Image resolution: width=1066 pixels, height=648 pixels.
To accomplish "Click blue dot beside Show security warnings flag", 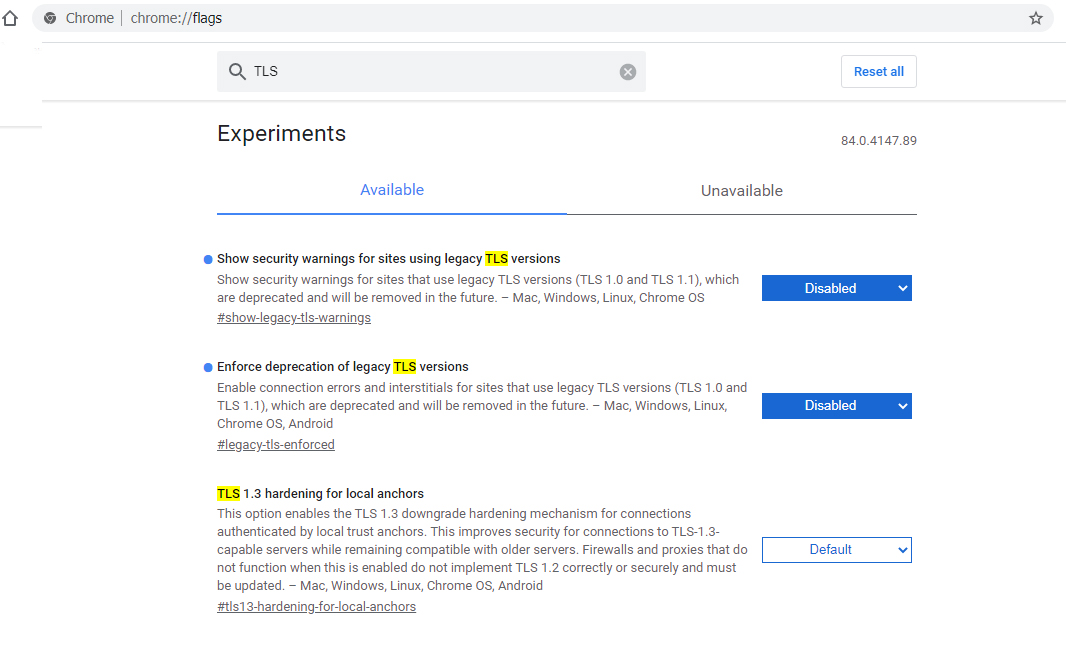I will tap(208, 259).
